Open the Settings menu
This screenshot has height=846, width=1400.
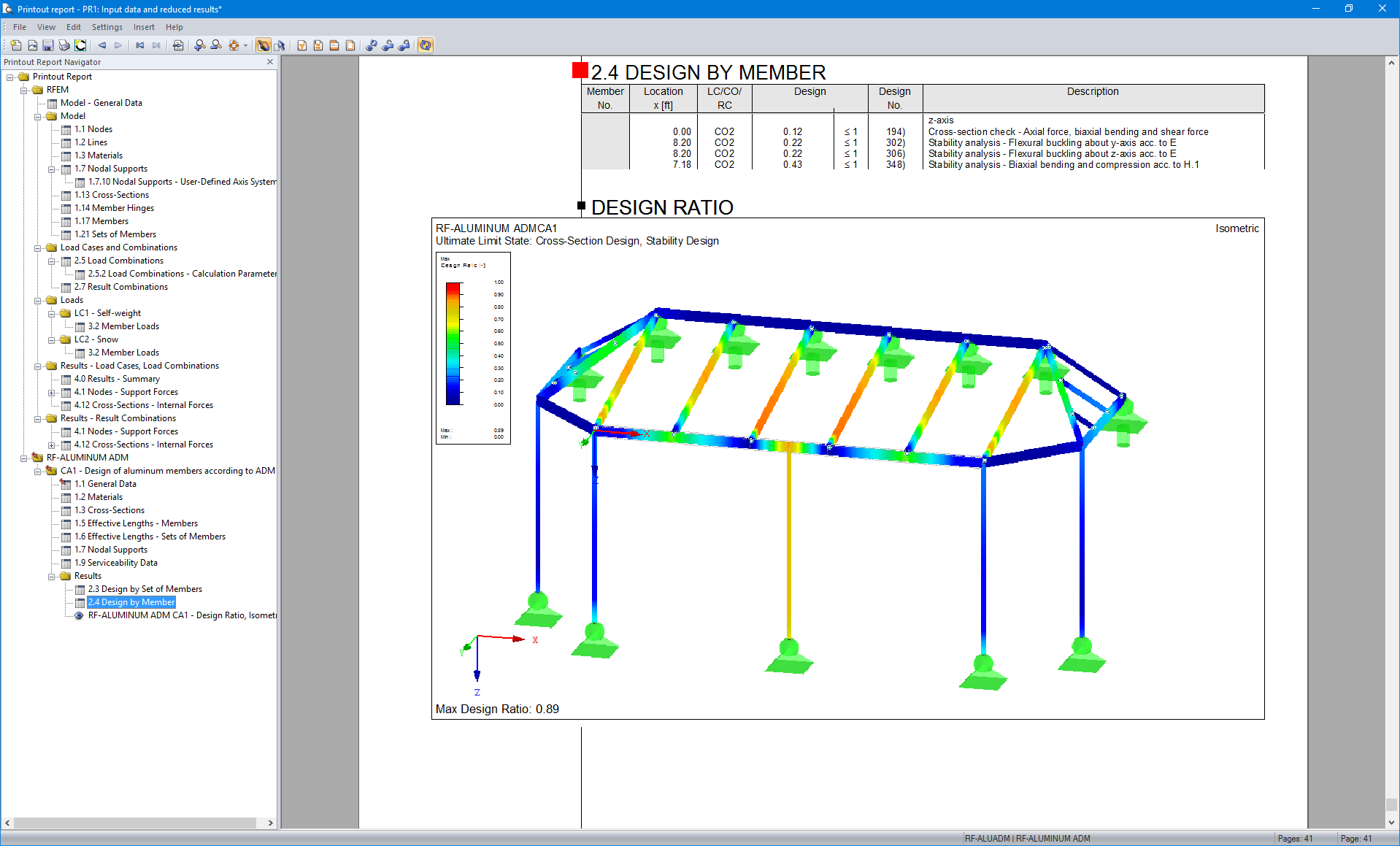(x=107, y=27)
